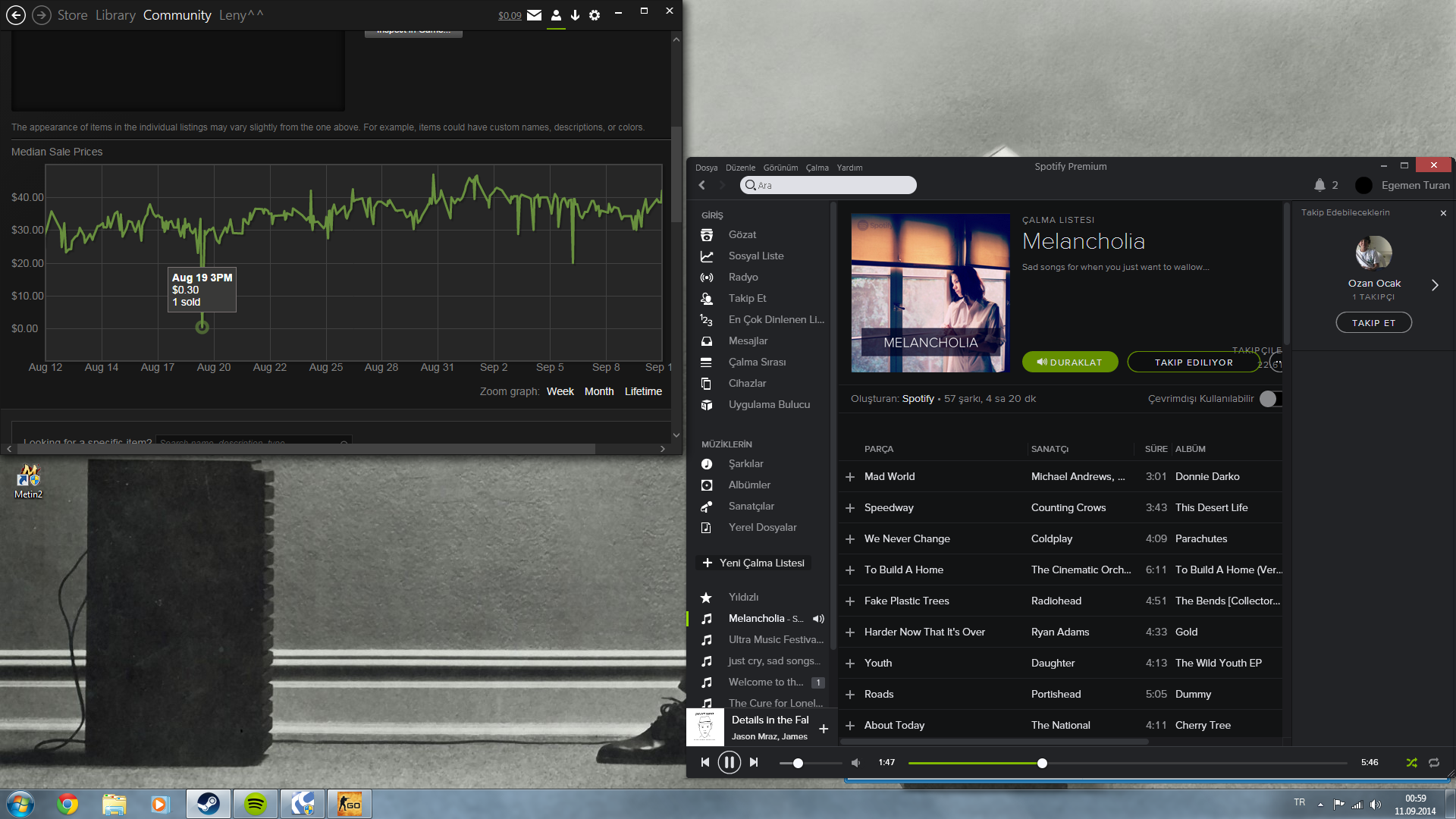Add current playing song to library
This screenshot has width=1456, height=819.
coord(824,729)
